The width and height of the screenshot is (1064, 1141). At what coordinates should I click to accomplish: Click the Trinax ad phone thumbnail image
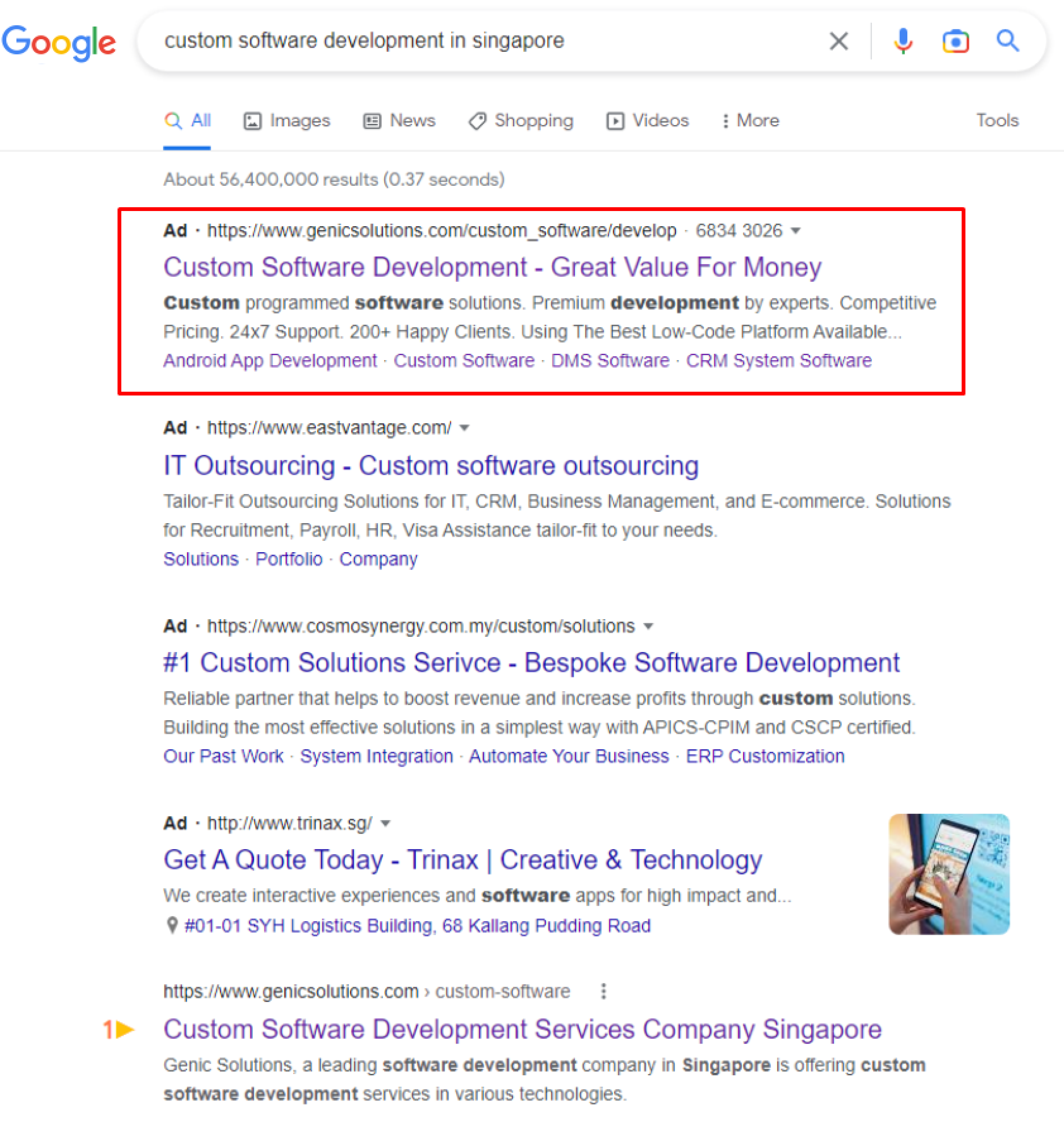[x=949, y=874]
